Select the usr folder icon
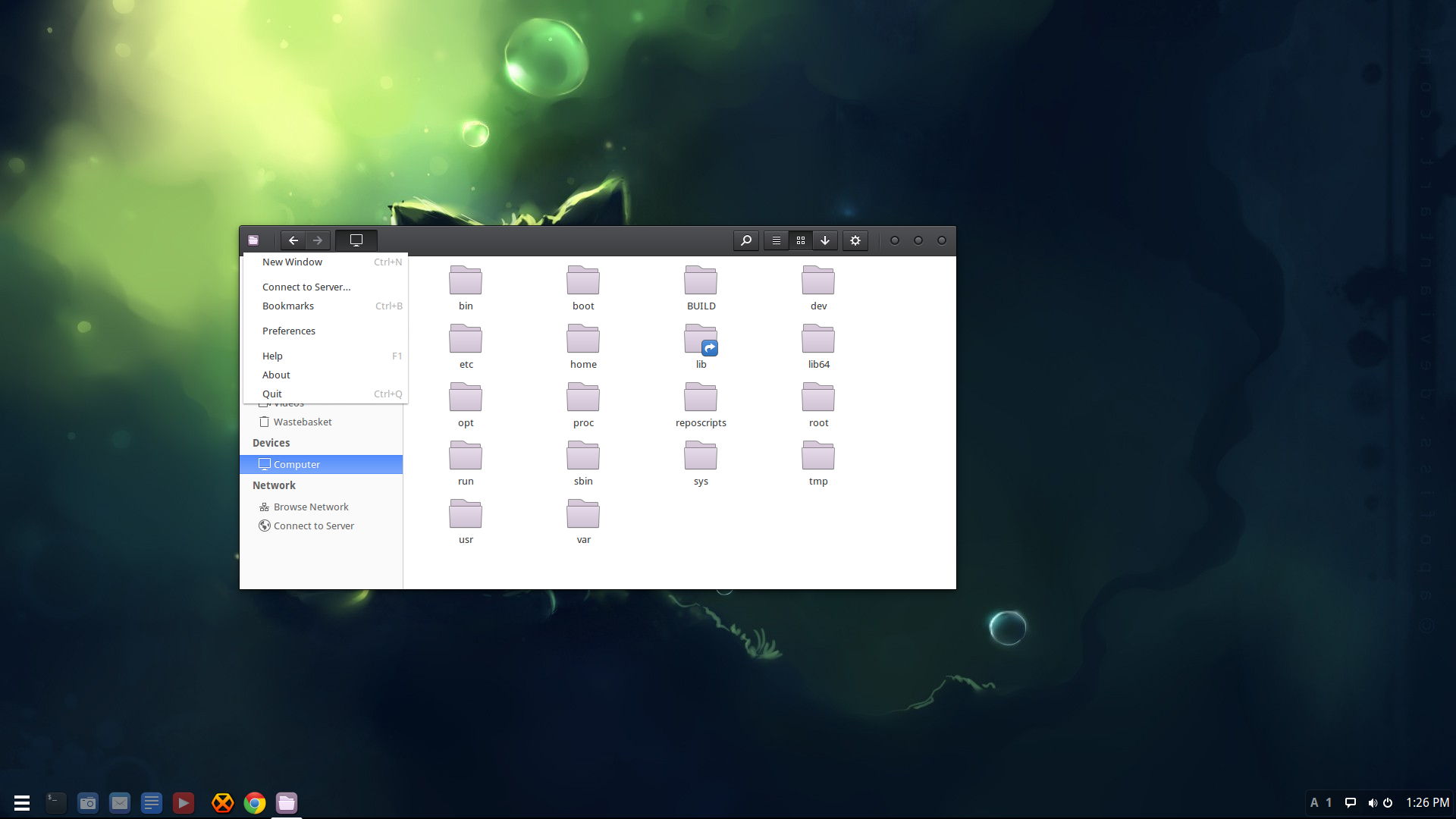Image resolution: width=1456 pixels, height=819 pixels. [x=466, y=513]
